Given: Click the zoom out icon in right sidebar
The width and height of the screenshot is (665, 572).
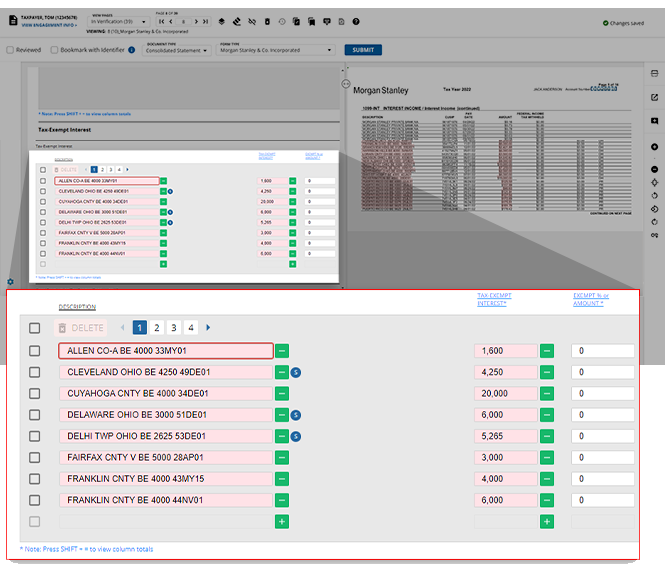Looking at the screenshot, I should coord(654,169).
